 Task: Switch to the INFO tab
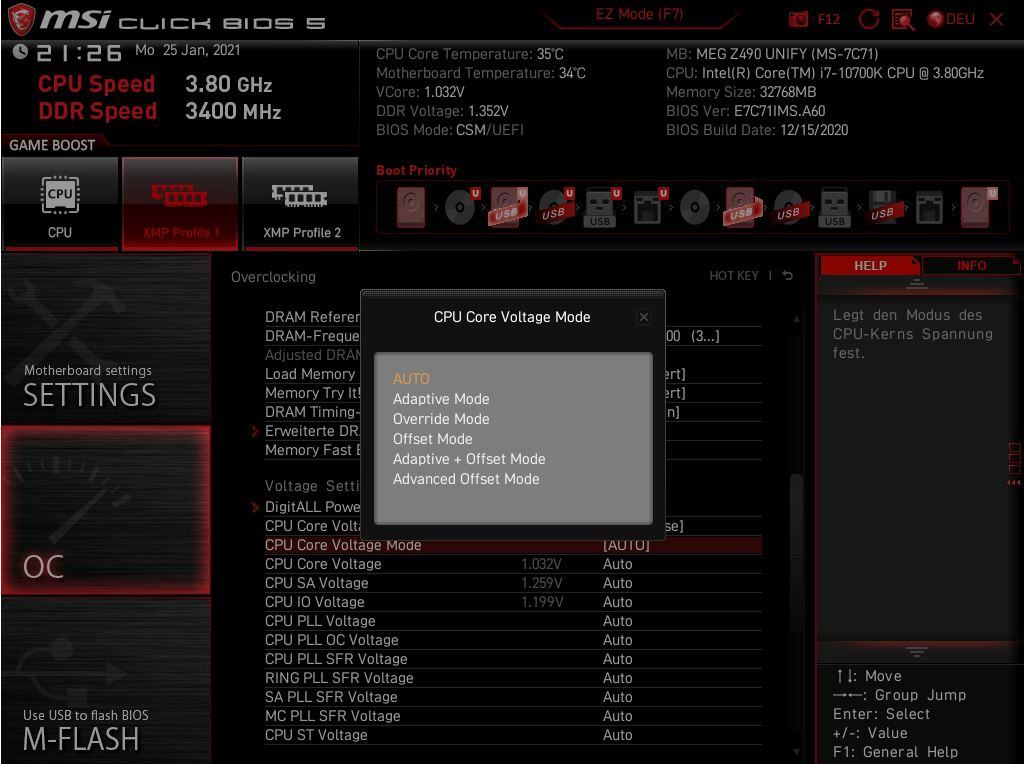(x=971, y=266)
